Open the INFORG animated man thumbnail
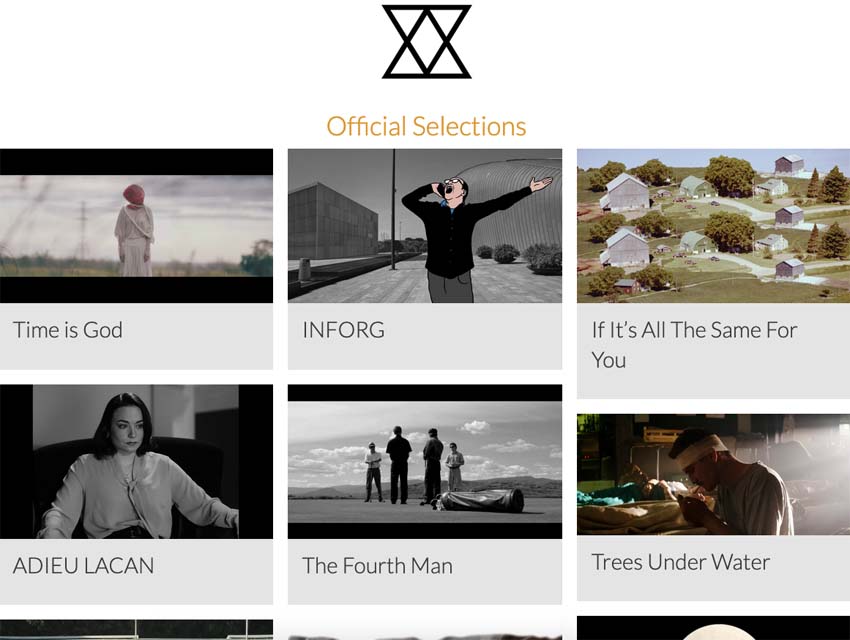Viewport: 850px width, 640px height. [425, 226]
